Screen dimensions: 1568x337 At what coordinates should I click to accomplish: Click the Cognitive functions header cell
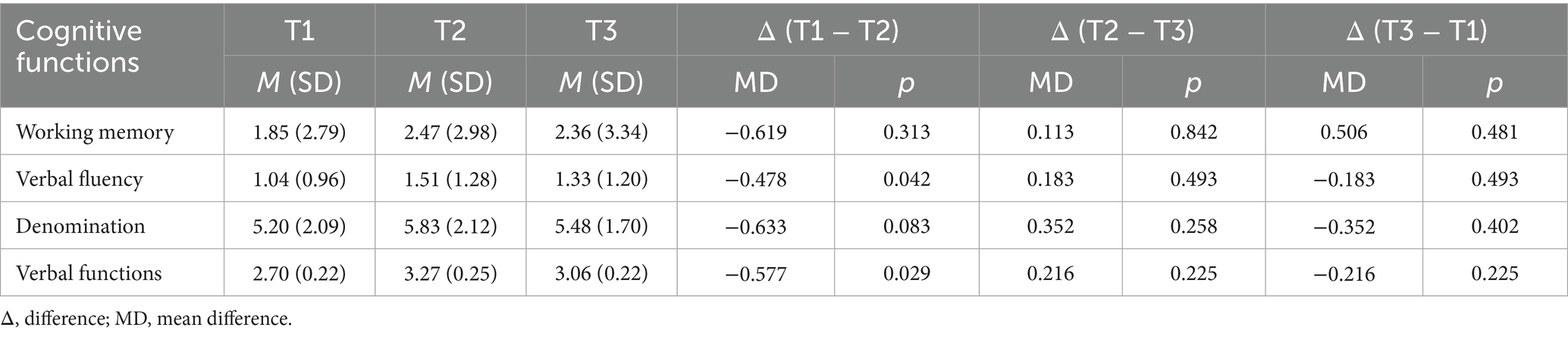(79, 46)
